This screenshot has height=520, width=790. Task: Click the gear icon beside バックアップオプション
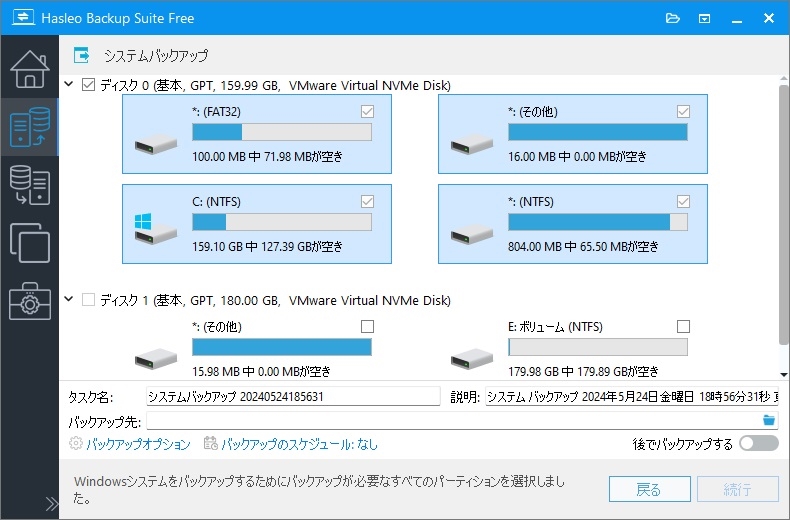(x=76, y=443)
